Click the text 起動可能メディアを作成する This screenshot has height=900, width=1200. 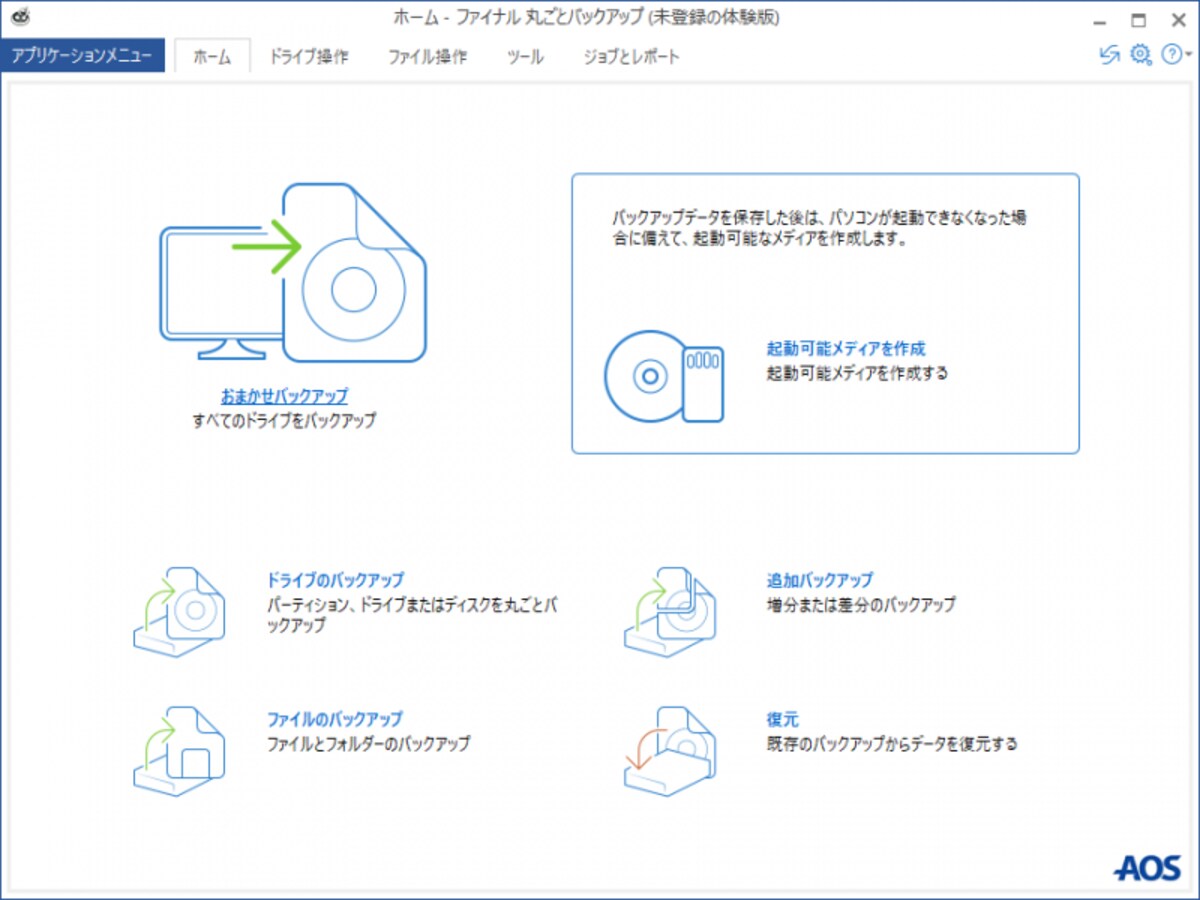[857, 374]
